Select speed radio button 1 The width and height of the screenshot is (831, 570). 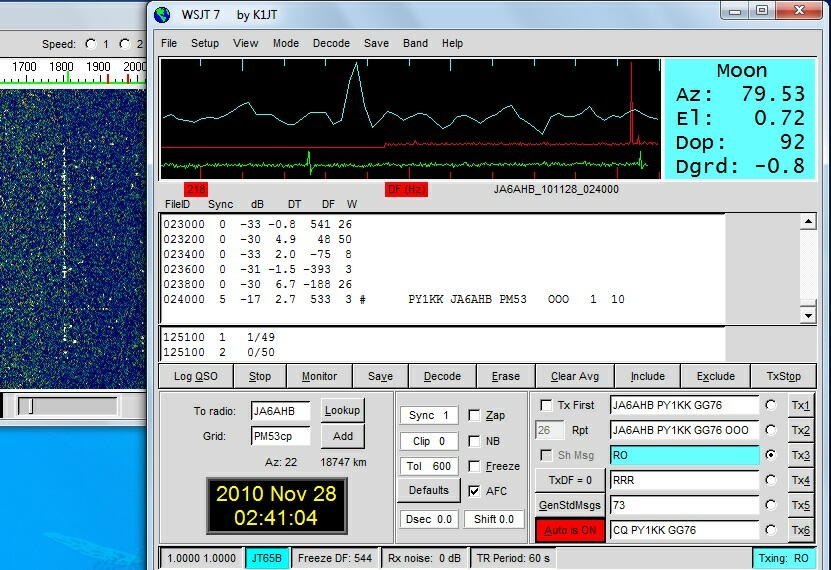pos(91,44)
